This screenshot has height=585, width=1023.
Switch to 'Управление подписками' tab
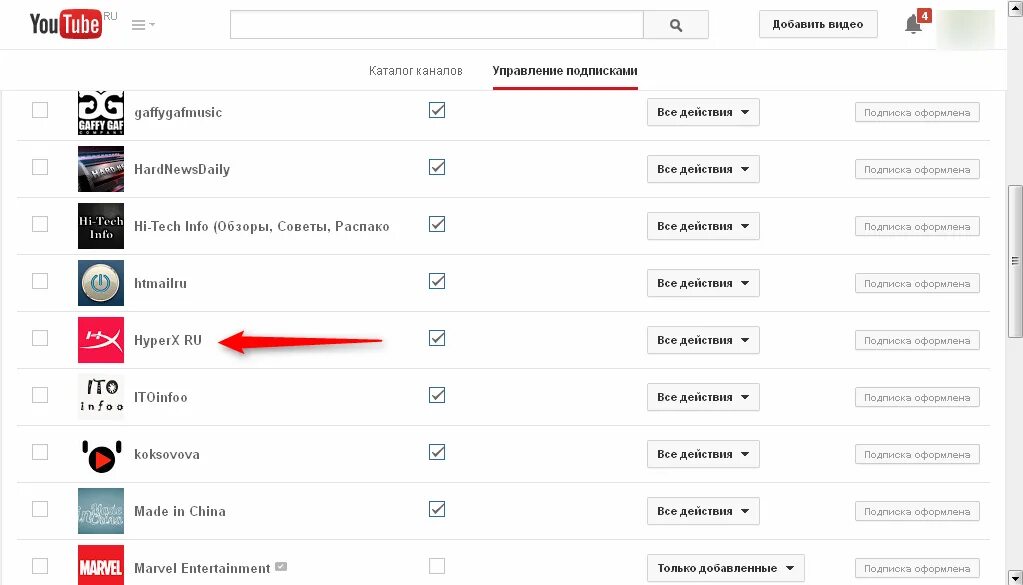[565, 70]
